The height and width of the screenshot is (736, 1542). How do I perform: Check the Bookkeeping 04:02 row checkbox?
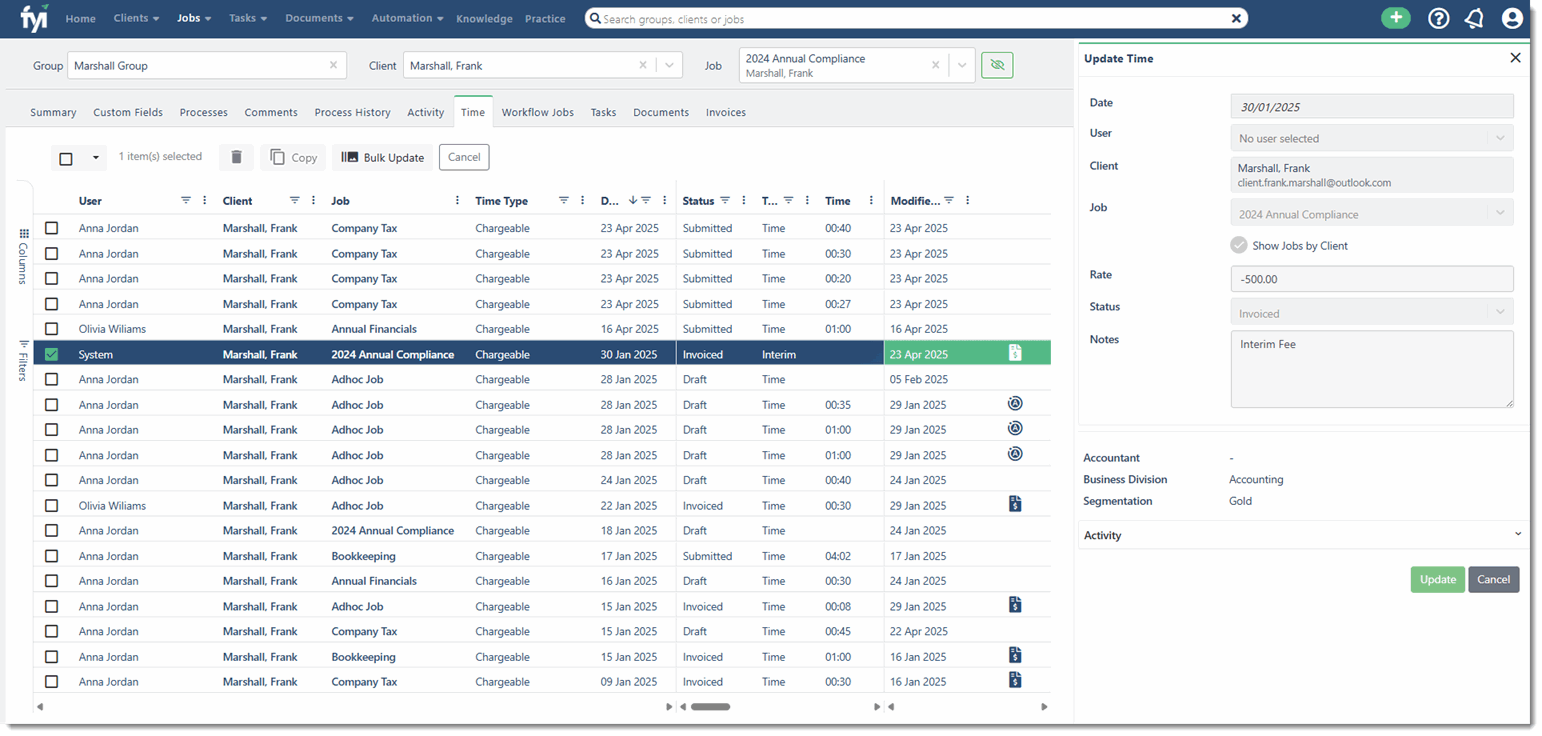[52, 556]
